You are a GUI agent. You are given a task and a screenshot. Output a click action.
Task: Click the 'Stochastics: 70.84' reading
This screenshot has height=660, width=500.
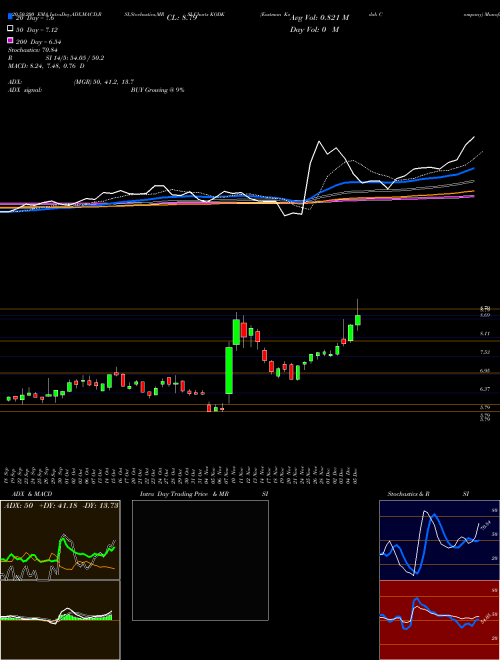tap(32, 50)
